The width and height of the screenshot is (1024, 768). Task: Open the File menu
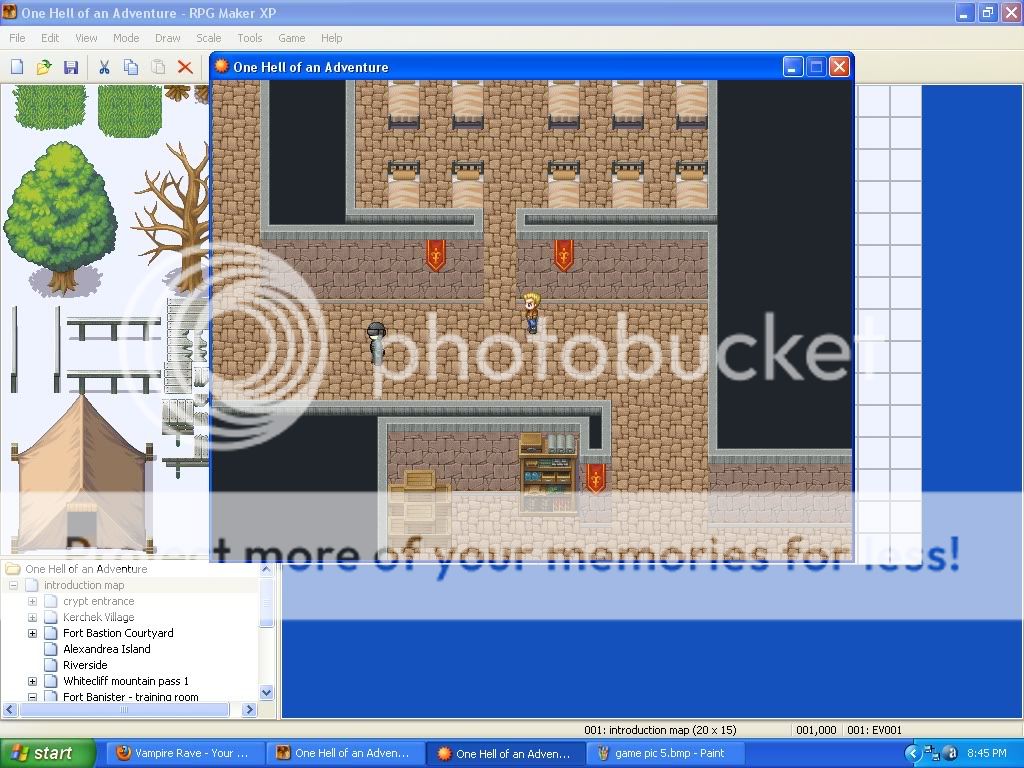click(18, 38)
